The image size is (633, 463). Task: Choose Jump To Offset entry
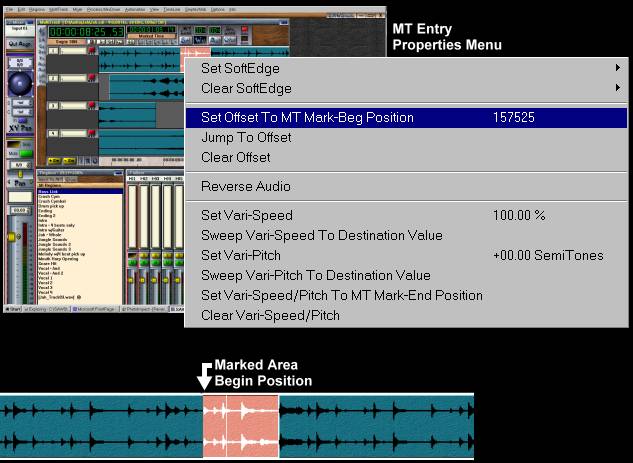click(246, 138)
